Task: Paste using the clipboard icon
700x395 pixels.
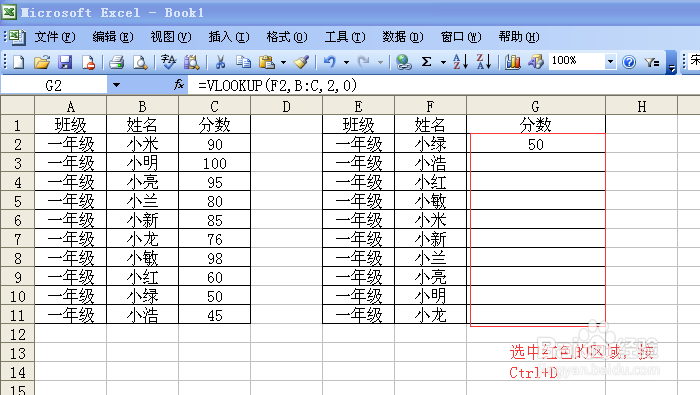Action: pos(267,62)
